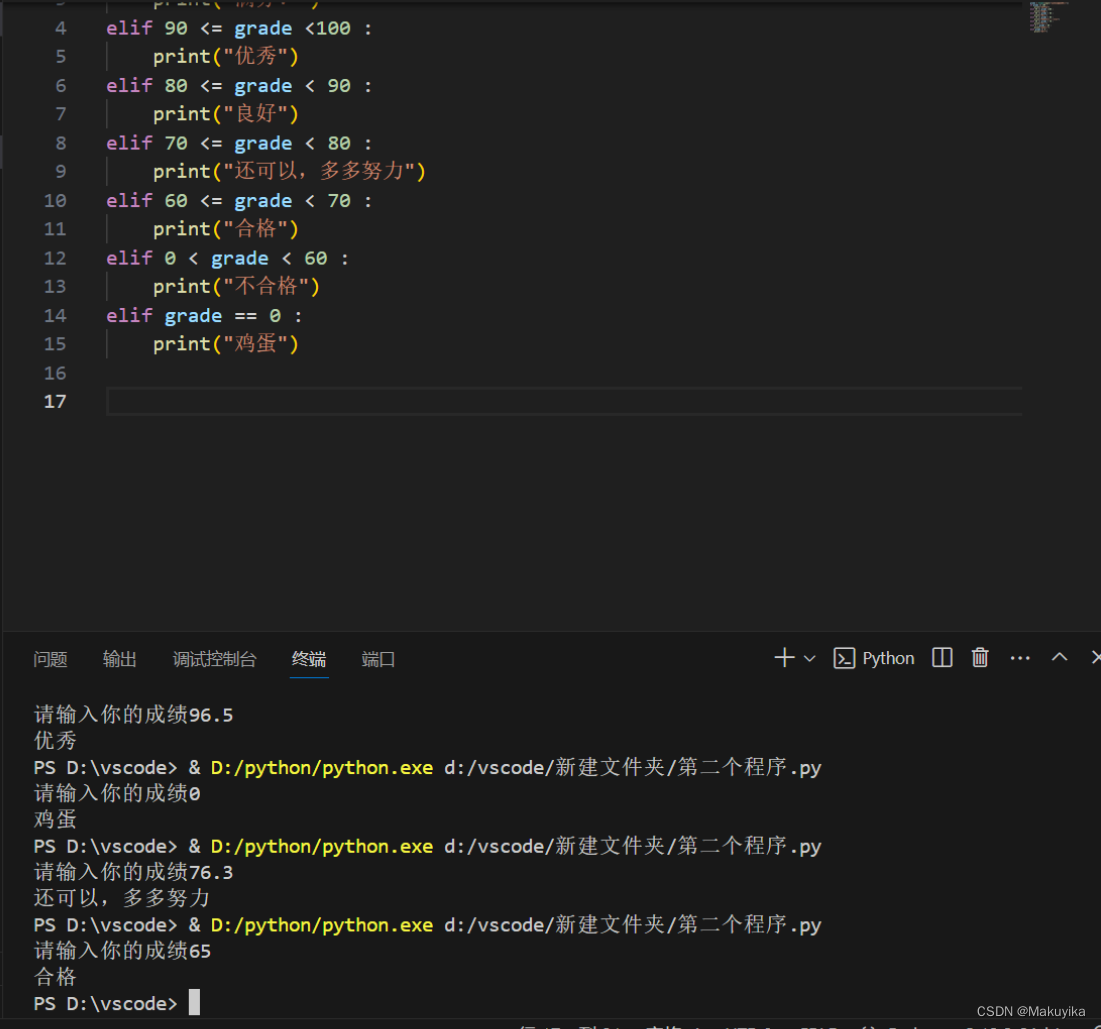
Task: Select the Python terminal shell icon
Action: coord(845,658)
